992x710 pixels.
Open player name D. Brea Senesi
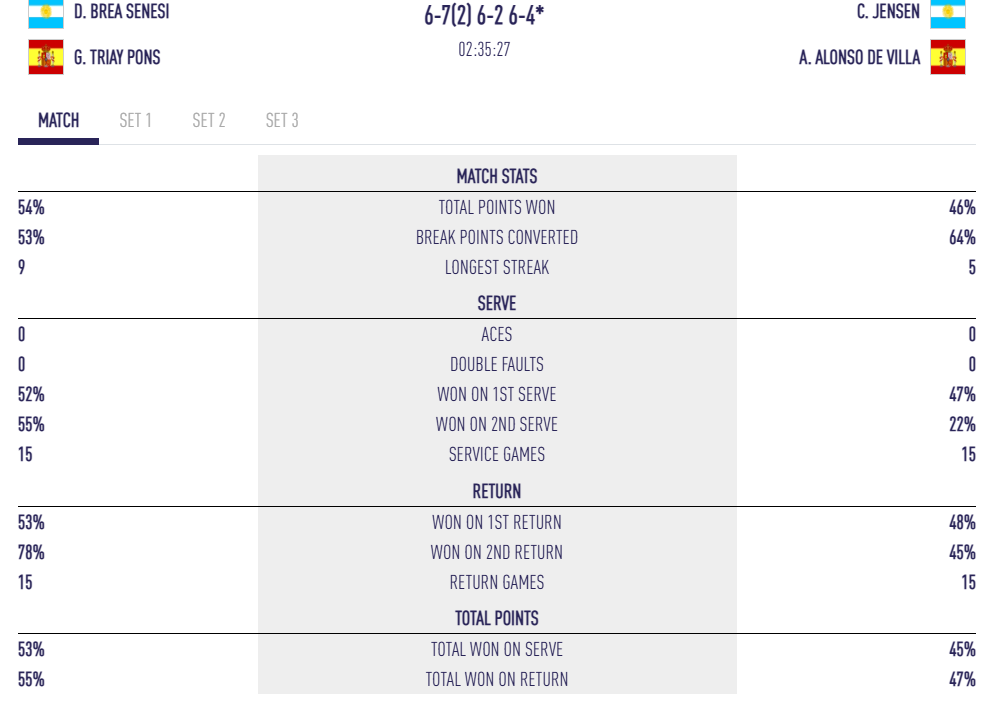(x=121, y=13)
